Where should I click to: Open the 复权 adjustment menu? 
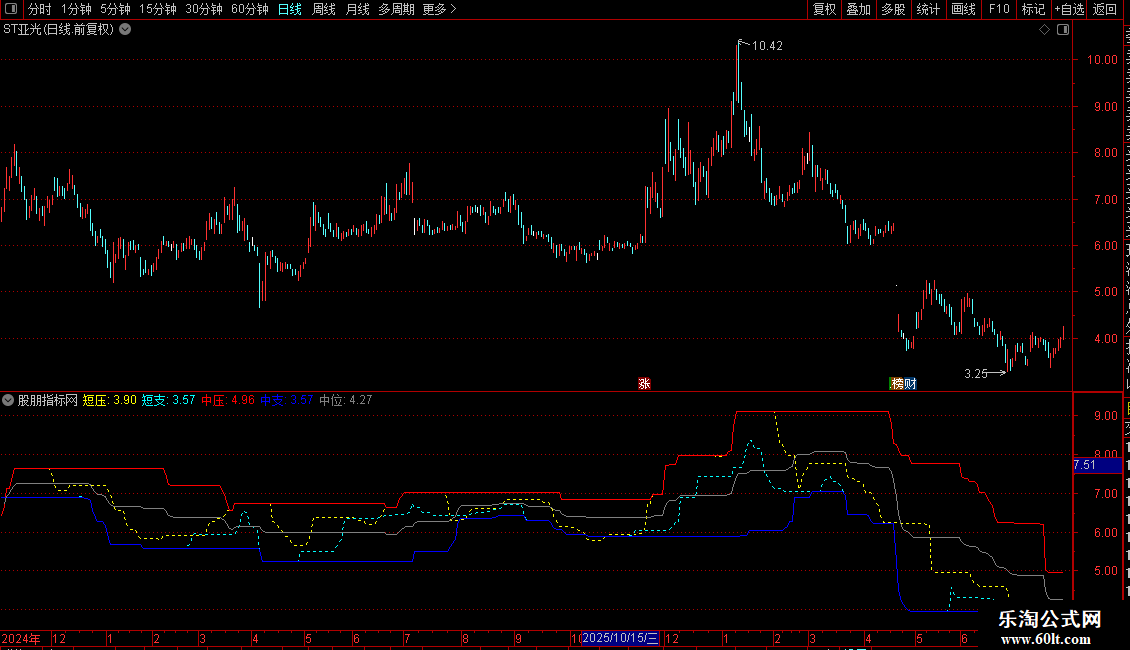[824, 9]
